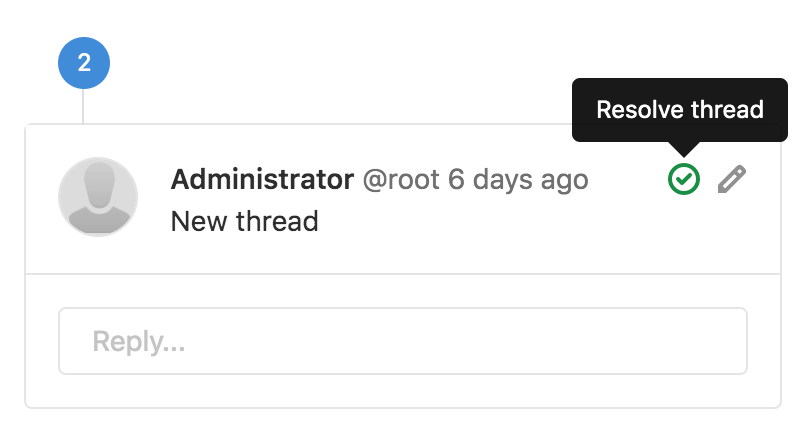Click the pencil icon to edit comment

click(732, 180)
